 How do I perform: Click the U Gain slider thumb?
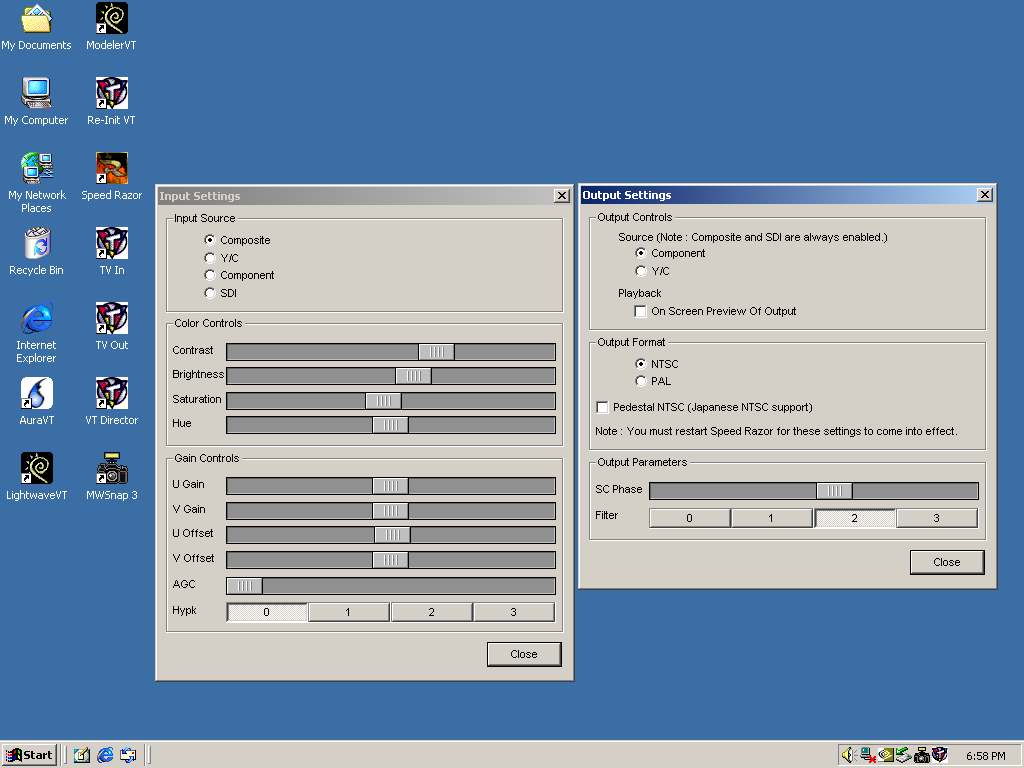(391, 486)
